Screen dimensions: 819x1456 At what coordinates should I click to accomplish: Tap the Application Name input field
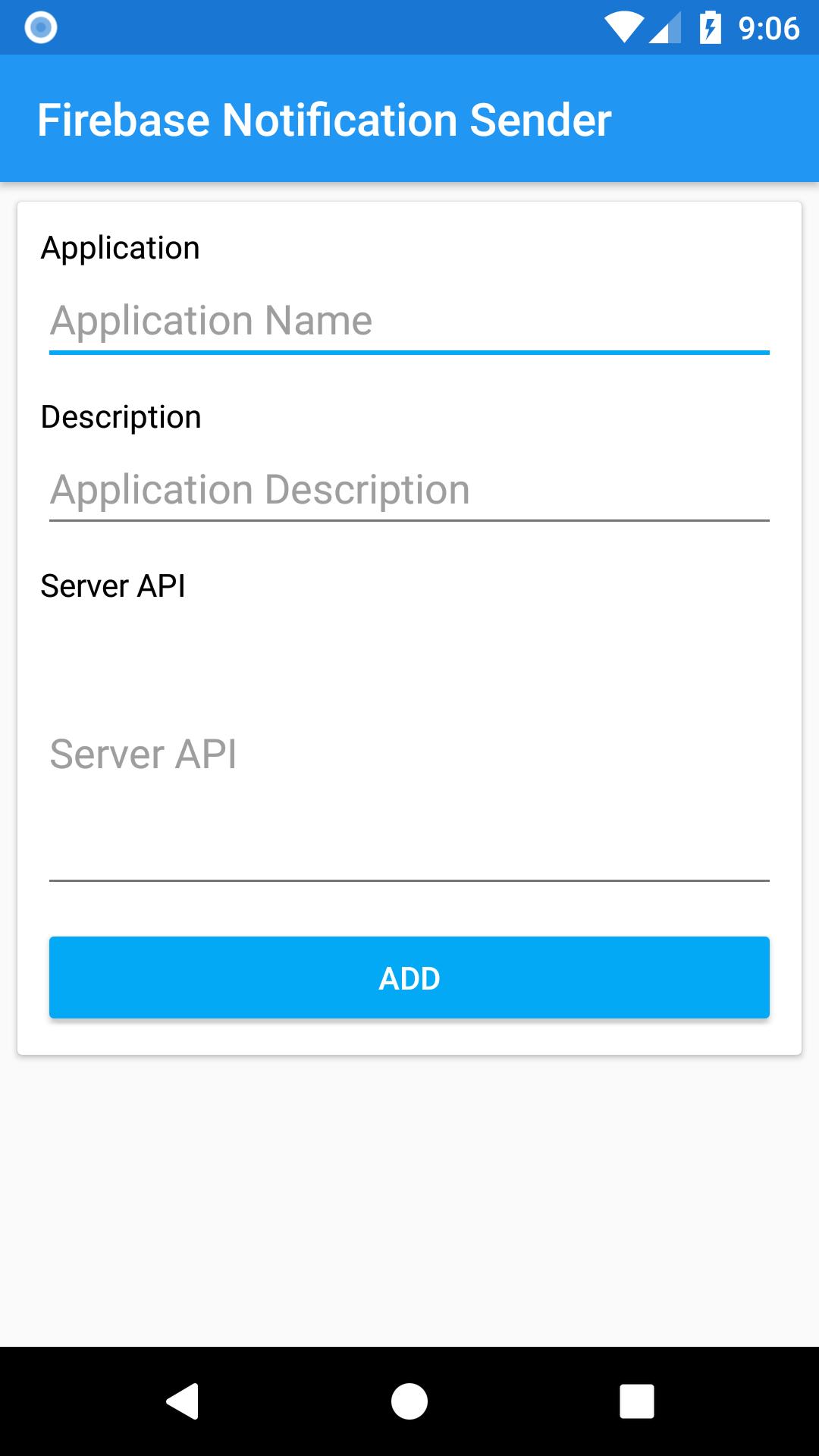click(409, 321)
